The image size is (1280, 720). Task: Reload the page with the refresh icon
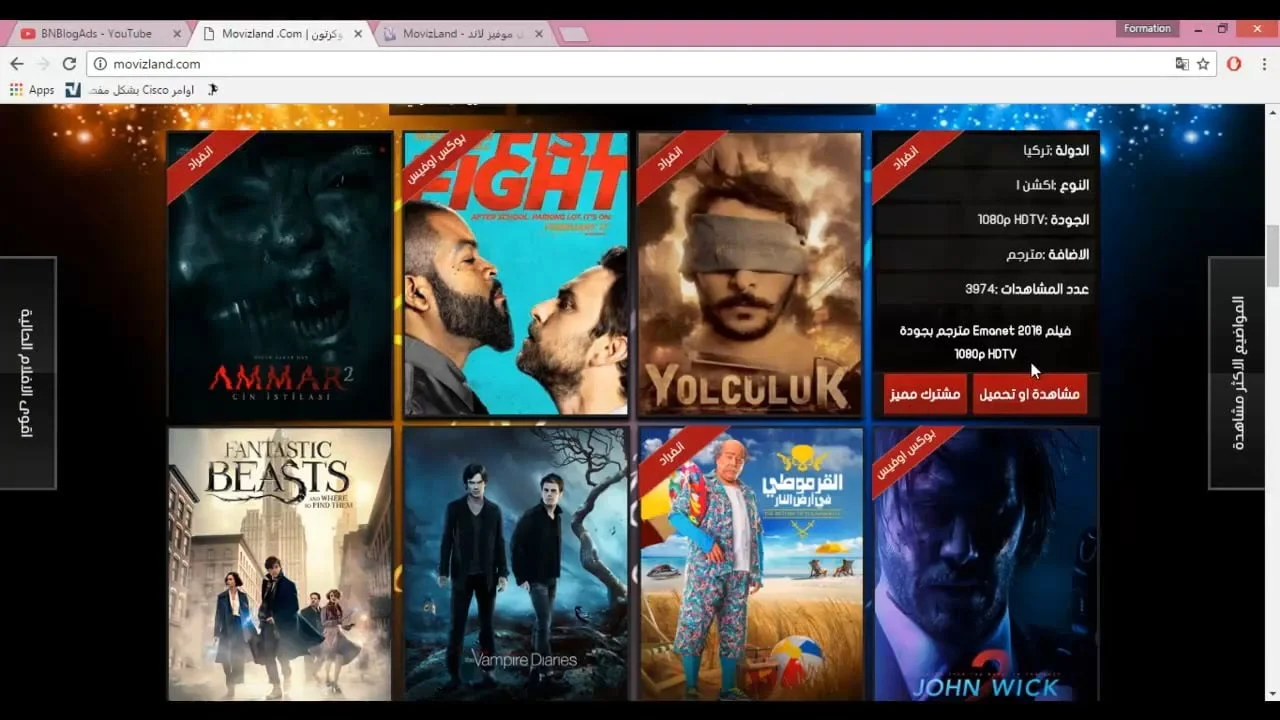coord(69,63)
